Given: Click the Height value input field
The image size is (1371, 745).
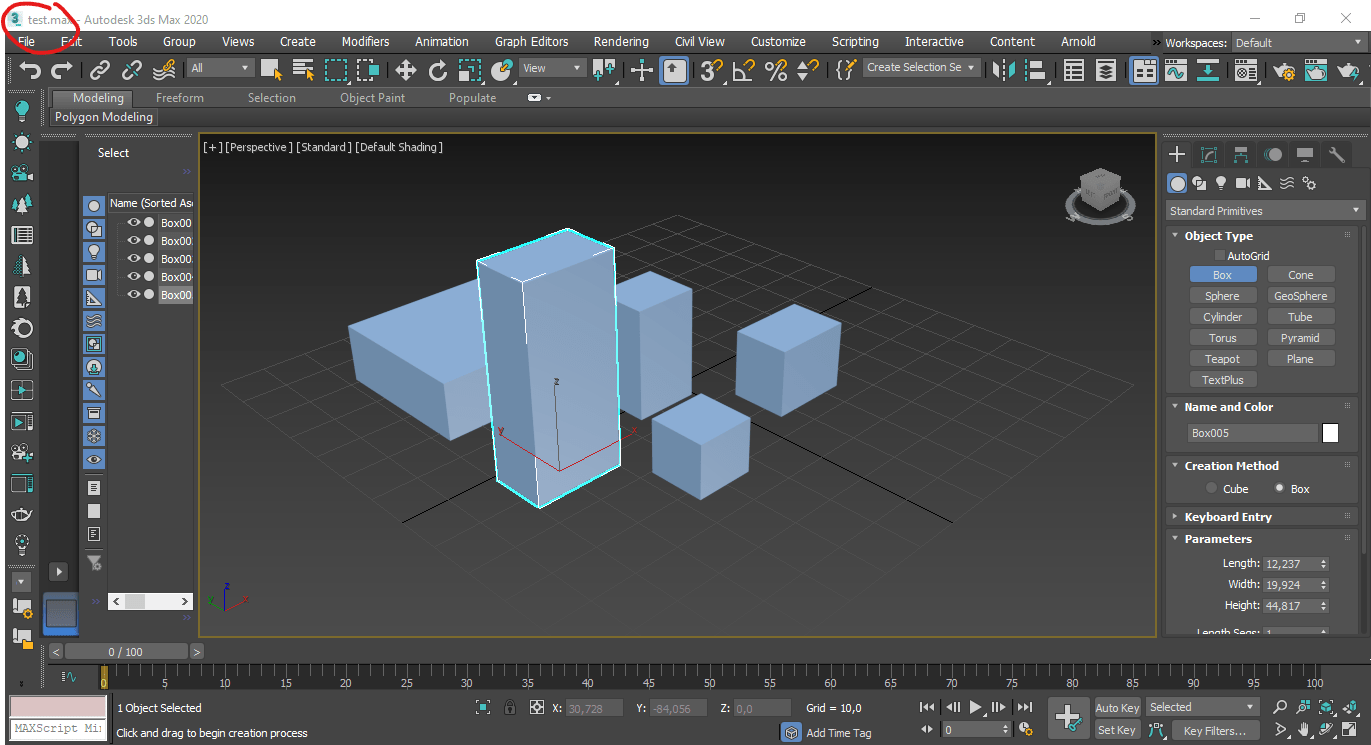Looking at the screenshot, I should pos(1290,606).
